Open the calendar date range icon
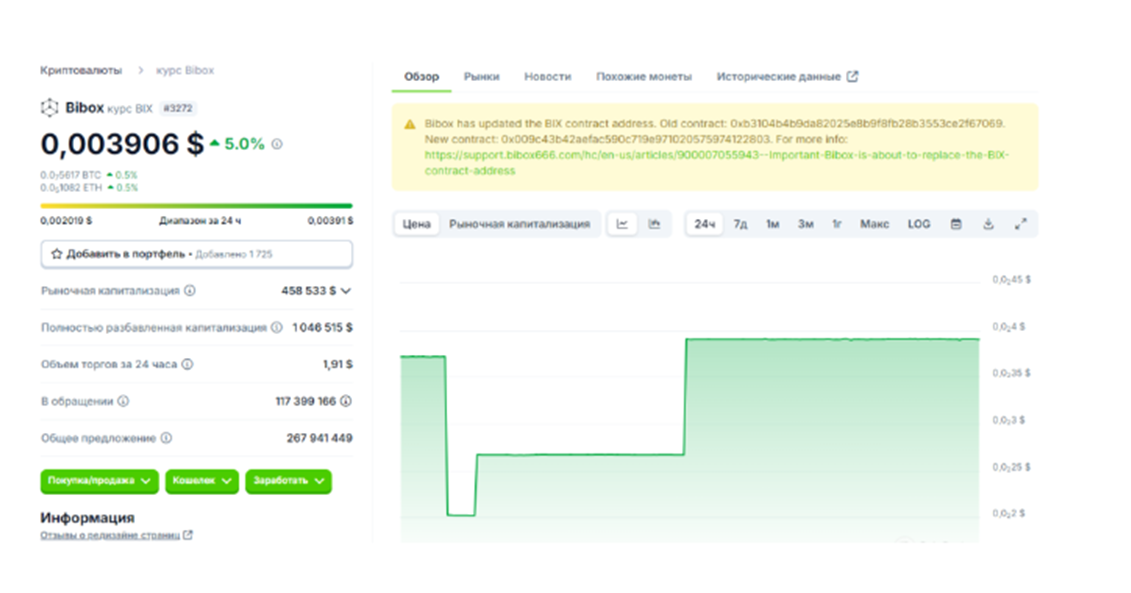This screenshot has height=593, width=1131. [956, 224]
